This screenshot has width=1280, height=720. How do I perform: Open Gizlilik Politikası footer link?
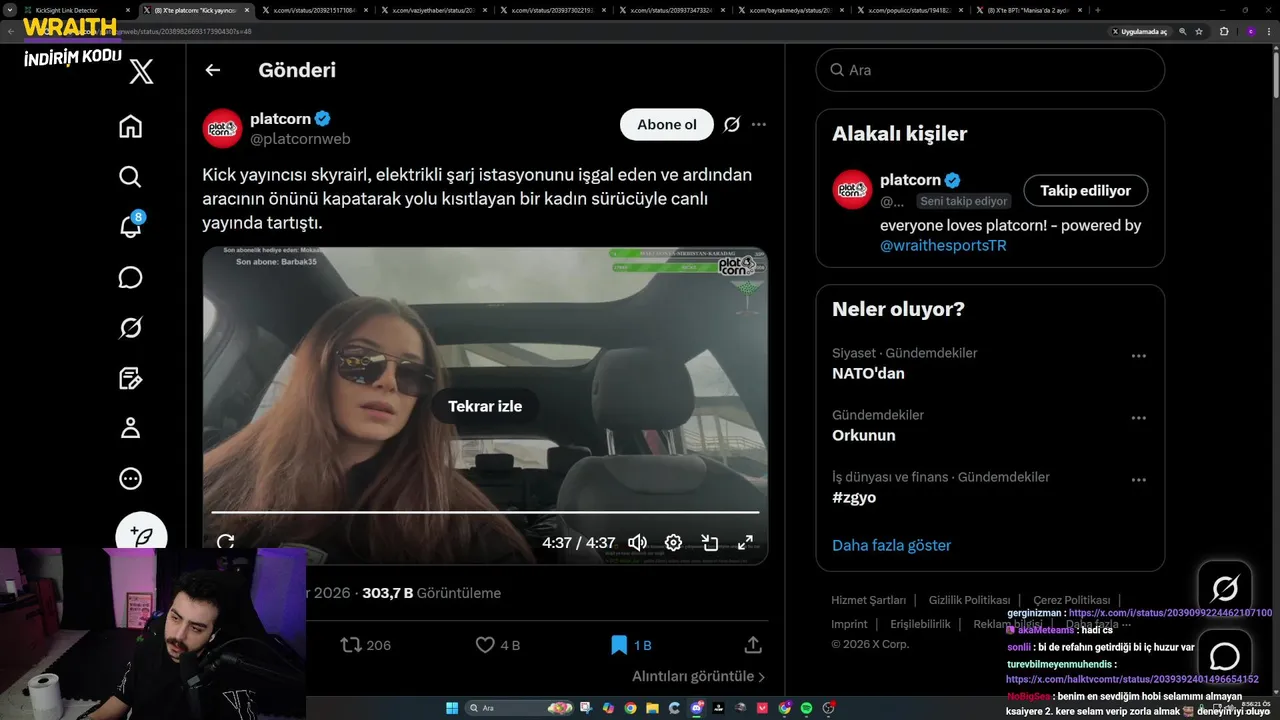point(969,600)
